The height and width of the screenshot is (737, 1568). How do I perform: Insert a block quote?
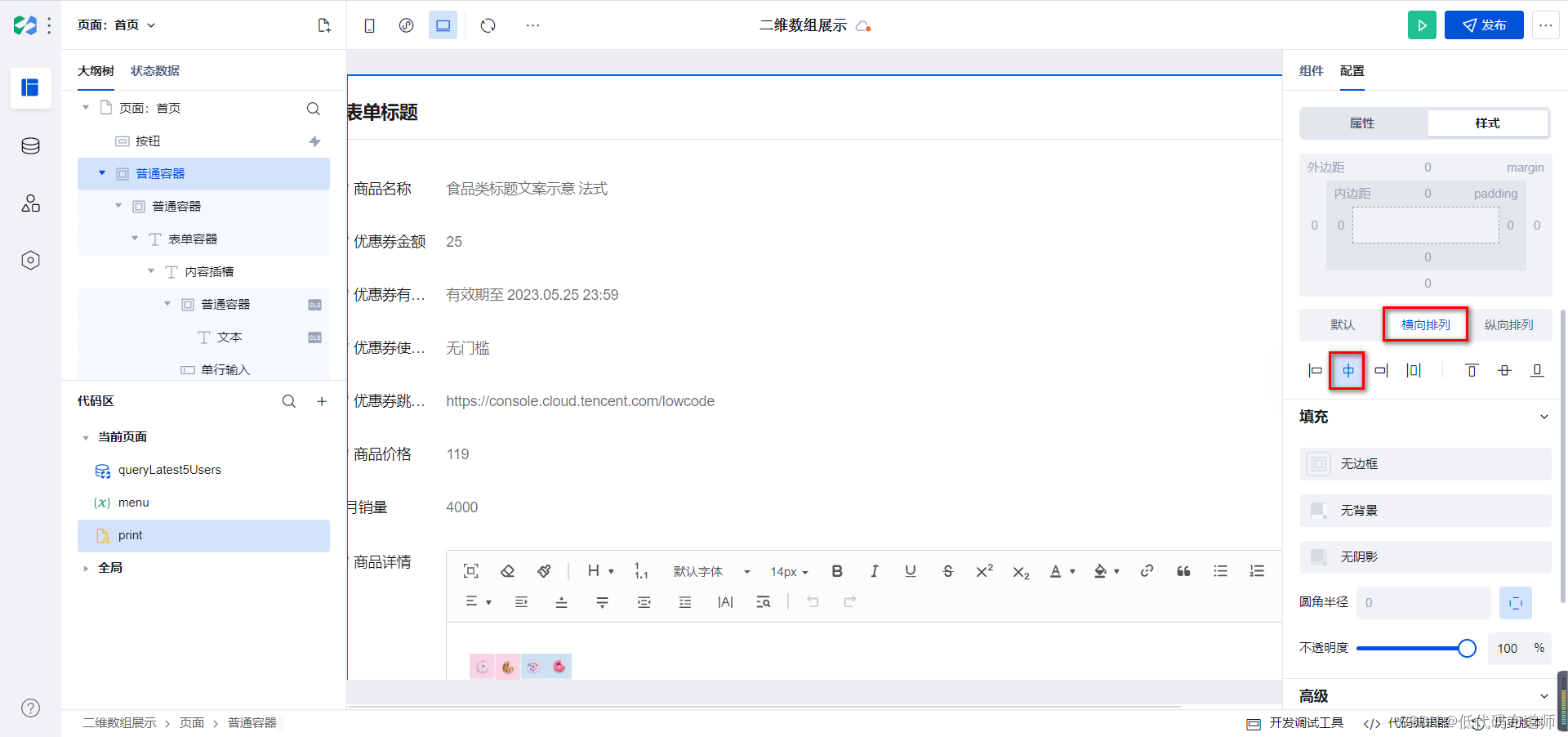click(x=1183, y=571)
